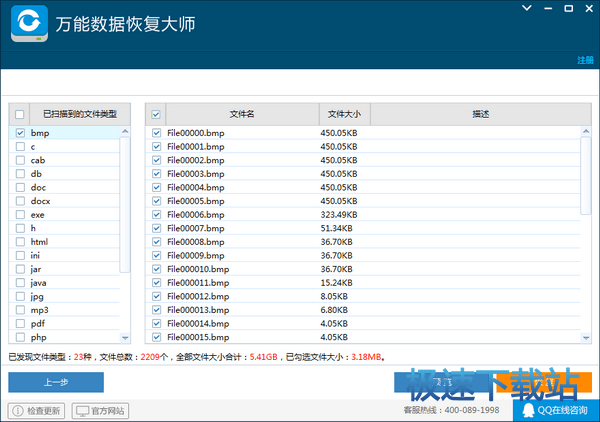The image size is (600, 422).
Task: Open QQ在线咨询 online consultation
Action: click(x=556, y=410)
